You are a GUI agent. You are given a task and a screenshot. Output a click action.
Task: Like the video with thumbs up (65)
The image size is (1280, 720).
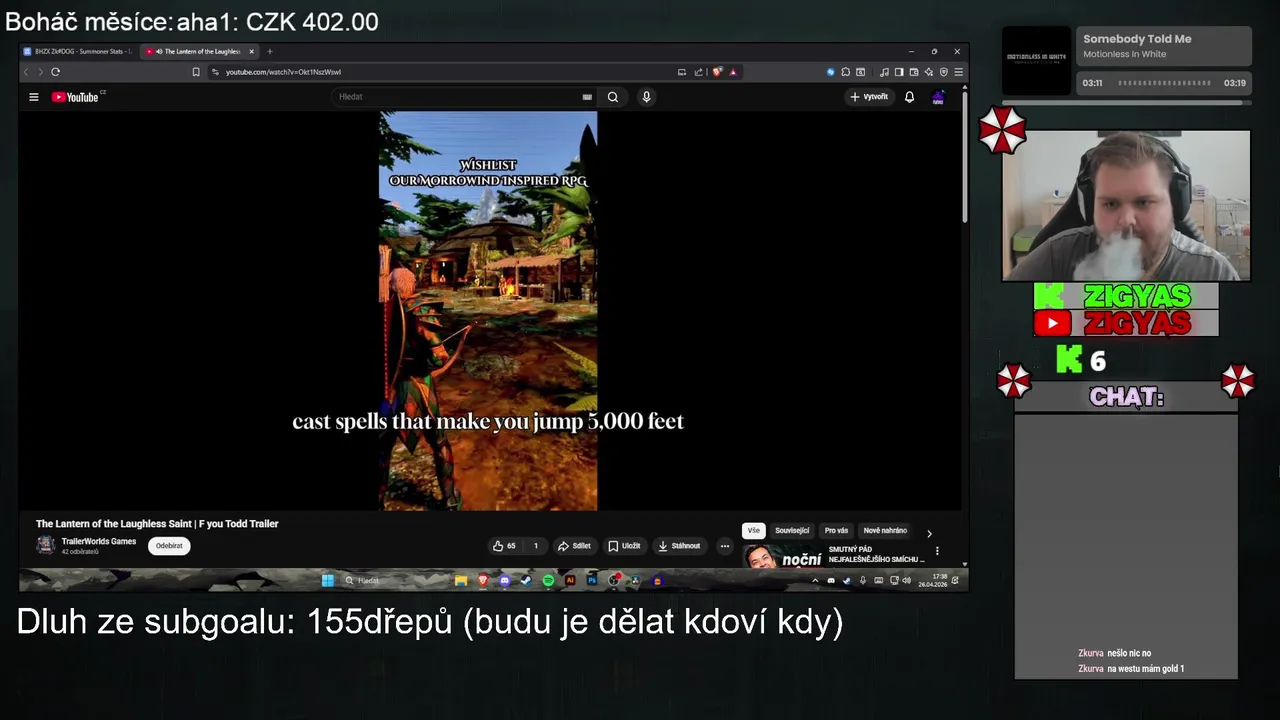coord(504,546)
